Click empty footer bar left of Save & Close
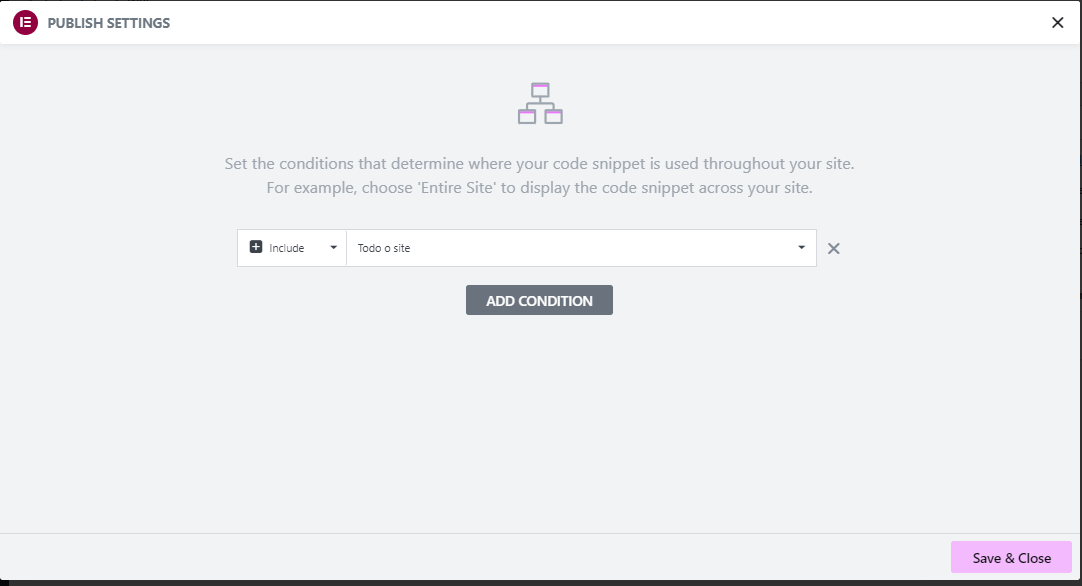The height and width of the screenshot is (586, 1082). 470,558
